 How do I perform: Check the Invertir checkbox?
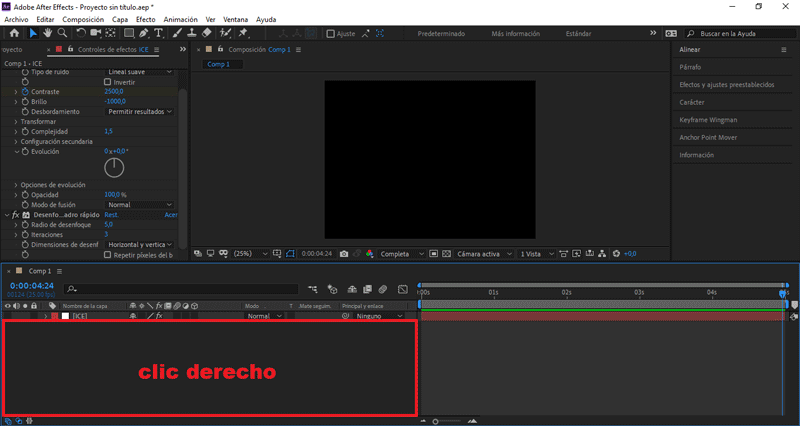click(107, 82)
